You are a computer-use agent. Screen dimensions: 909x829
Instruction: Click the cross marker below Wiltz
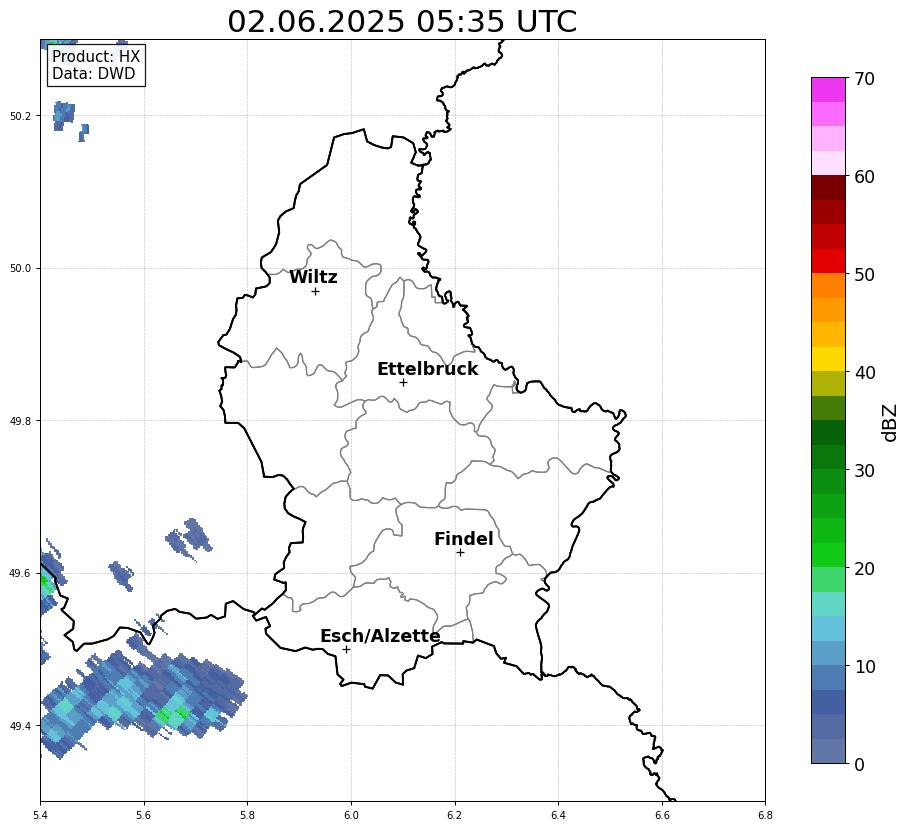pos(315,292)
